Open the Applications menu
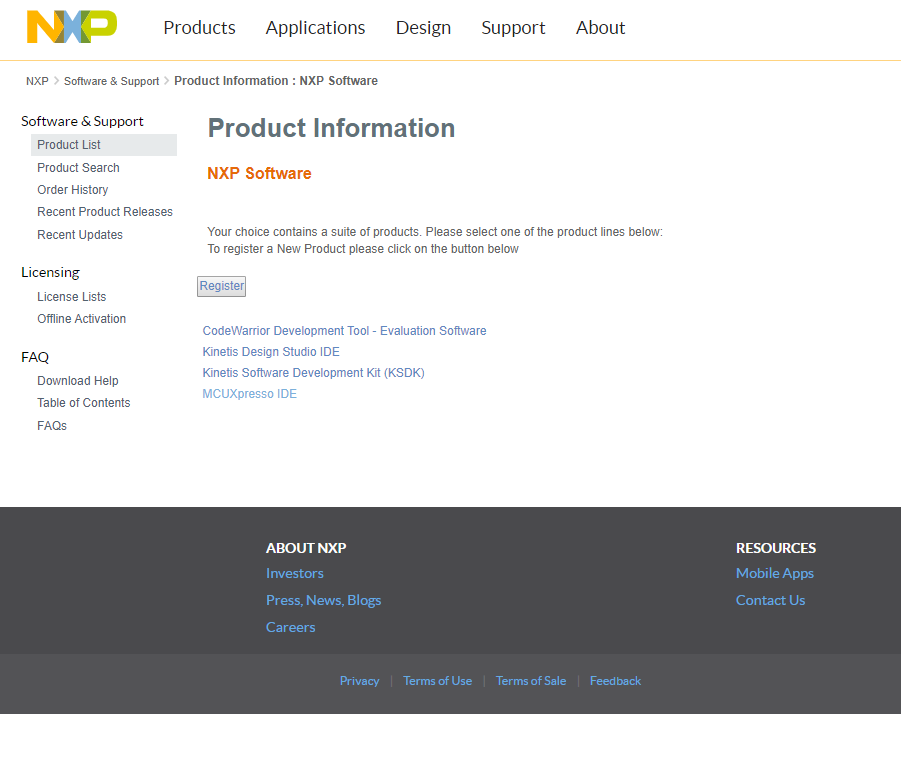Image resolution: width=901 pixels, height=763 pixels. click(x=315, y=28)
